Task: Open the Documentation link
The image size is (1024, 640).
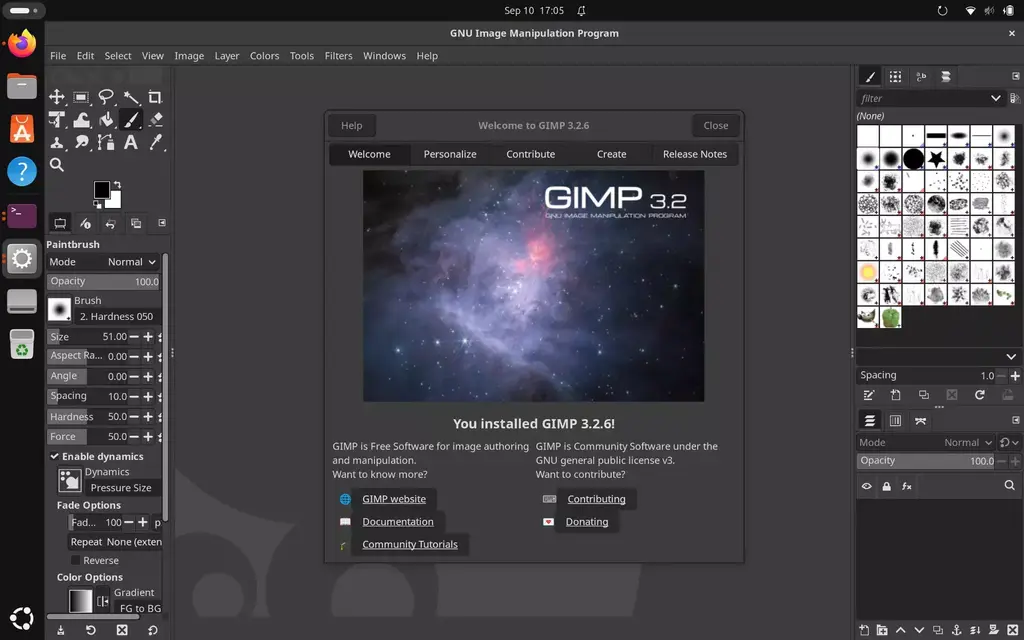Action: pos(398,522)
